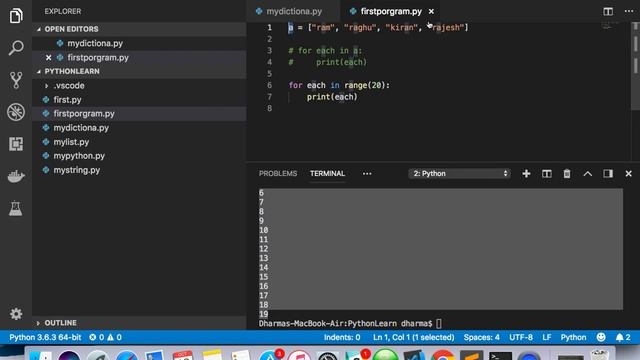Change language mode Python in status bar
The height and width of the screenshot is (360, 640).
573,337
